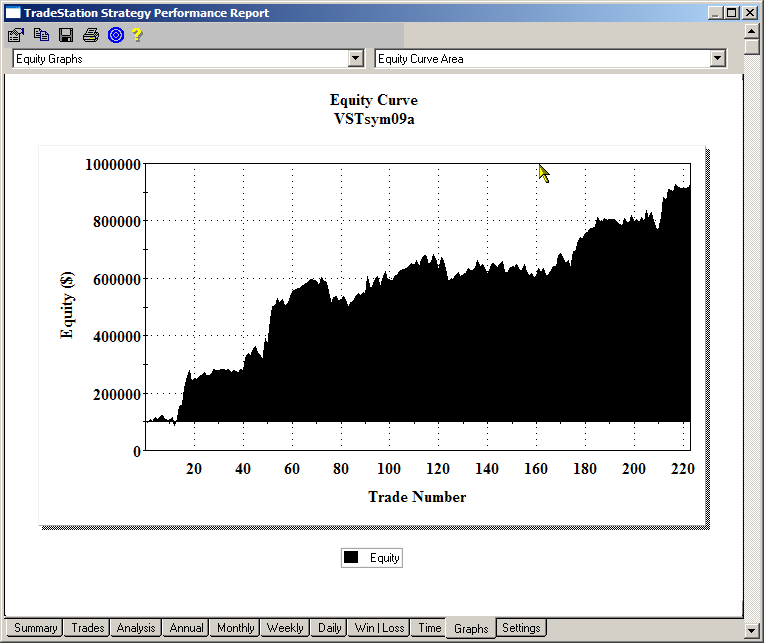Switch to the Weekly tab
This screenshot has height=643, width=764.
click(x=285, y=628)
